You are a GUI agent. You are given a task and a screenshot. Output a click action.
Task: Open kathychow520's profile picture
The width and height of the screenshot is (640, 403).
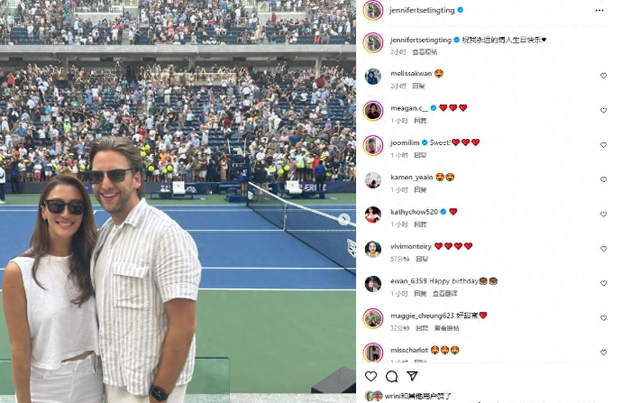pos(373,215)
